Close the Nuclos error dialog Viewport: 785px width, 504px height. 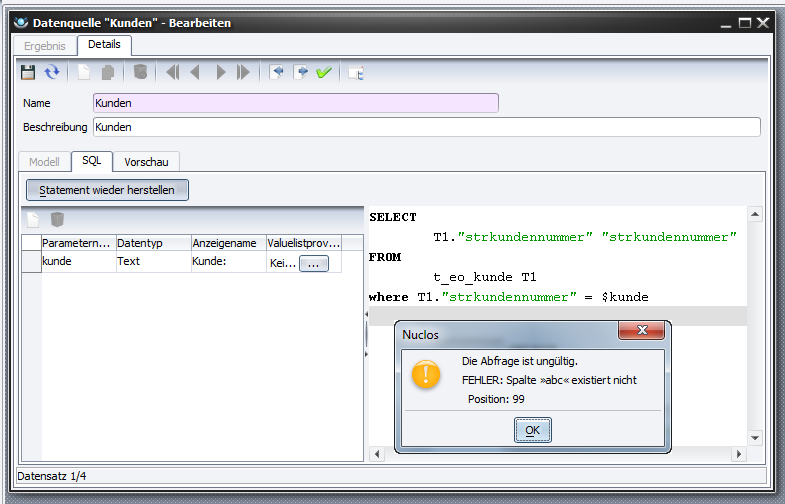point(642,330)
